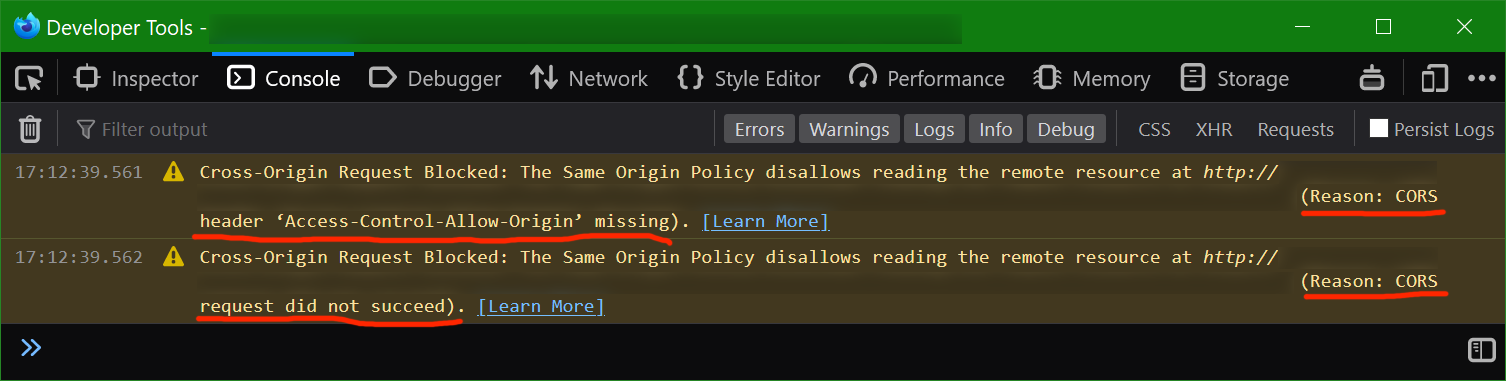Toggle the XHR filter
This screenshot has width=1506, height=381.
[1214, 129]
